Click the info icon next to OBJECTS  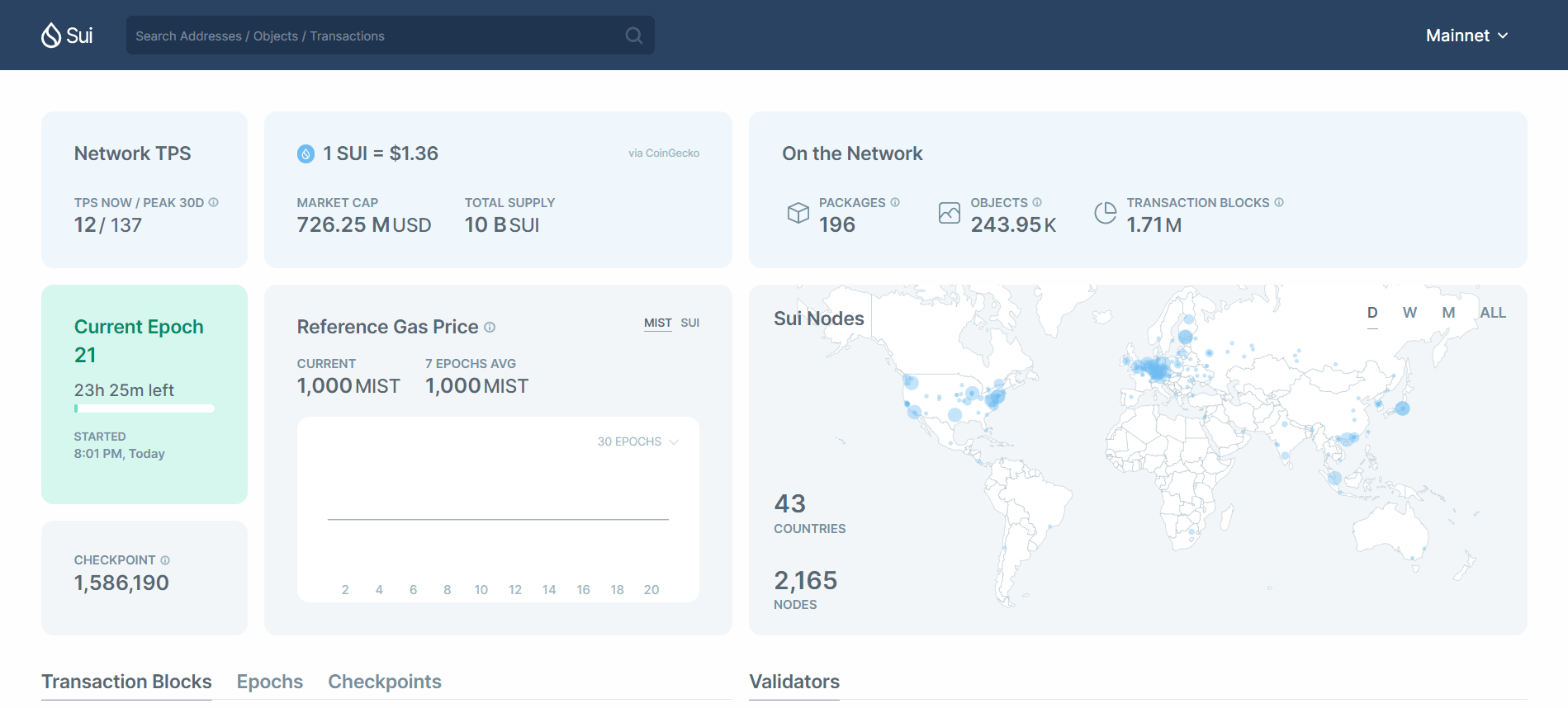(1037, 202)
